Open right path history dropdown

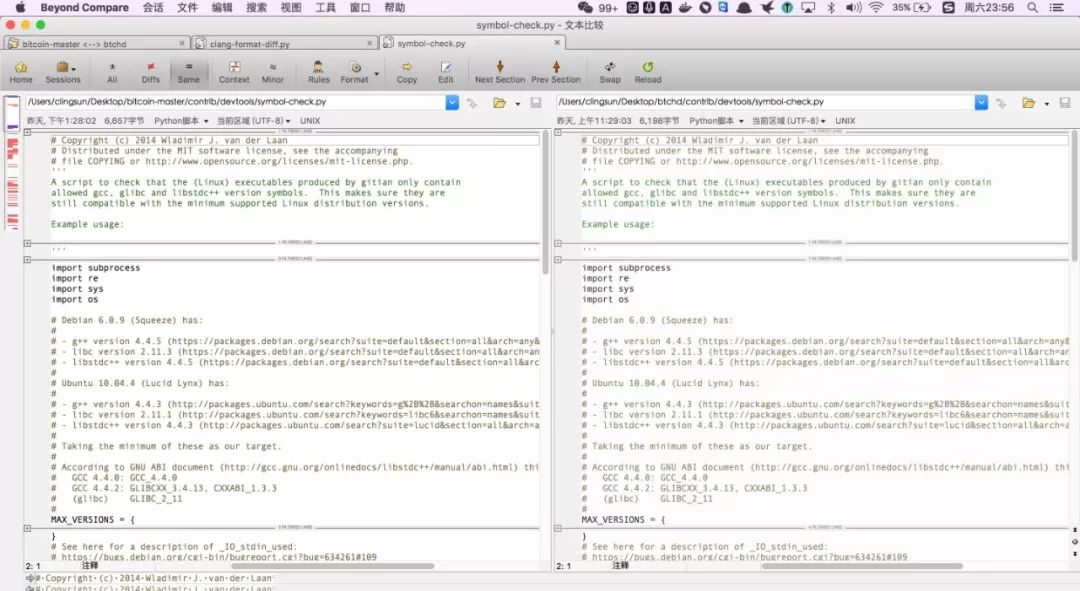coord(982,103)
